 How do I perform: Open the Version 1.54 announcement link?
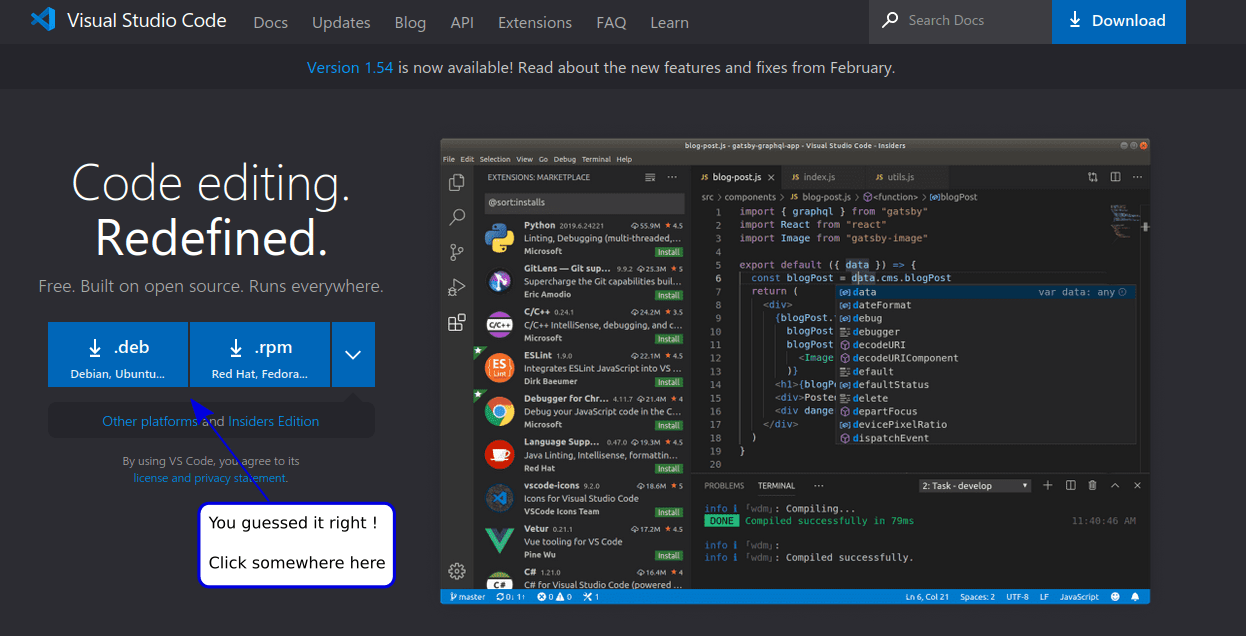click(350, 68)
